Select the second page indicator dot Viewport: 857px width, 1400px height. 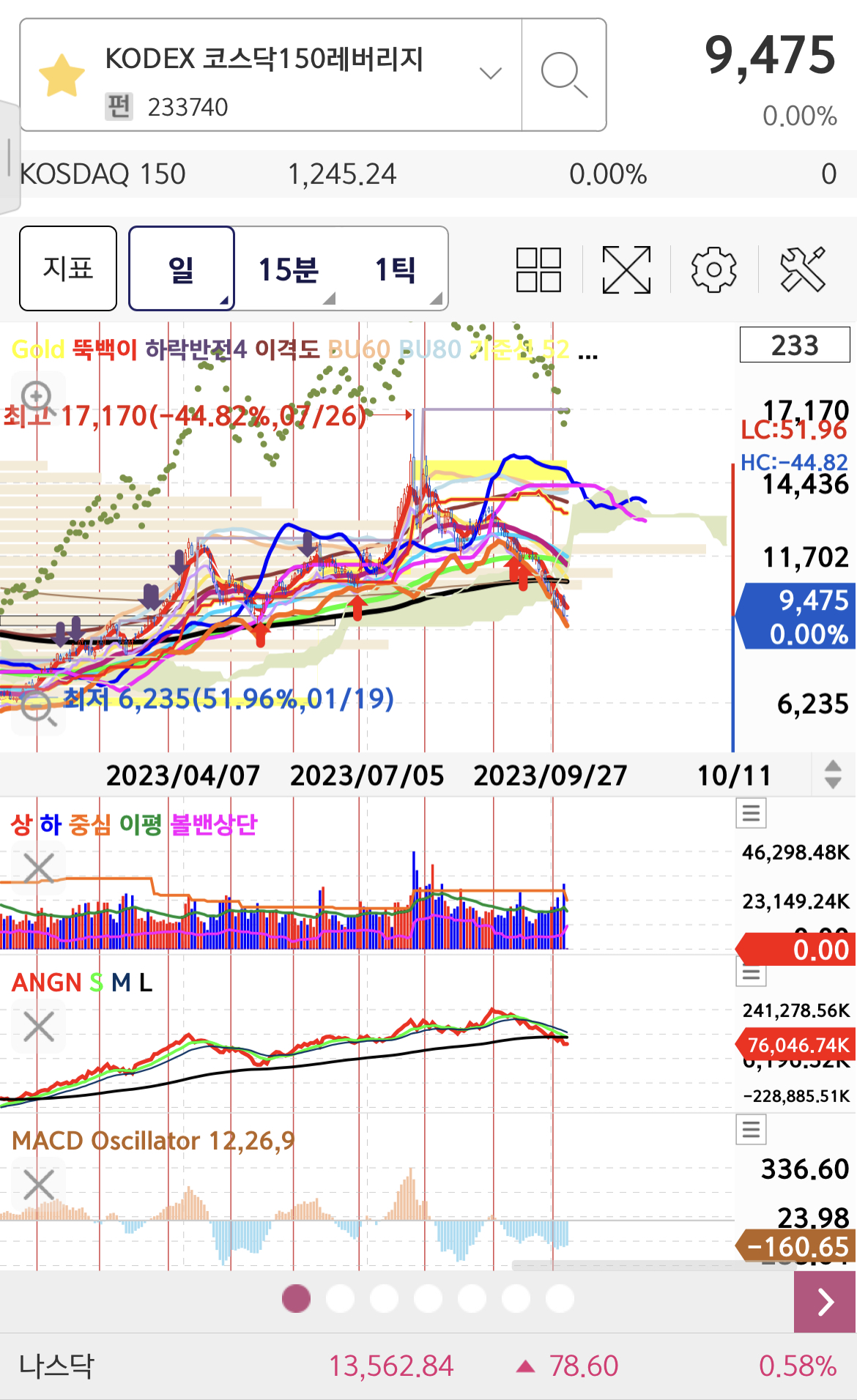[340, 1299]
